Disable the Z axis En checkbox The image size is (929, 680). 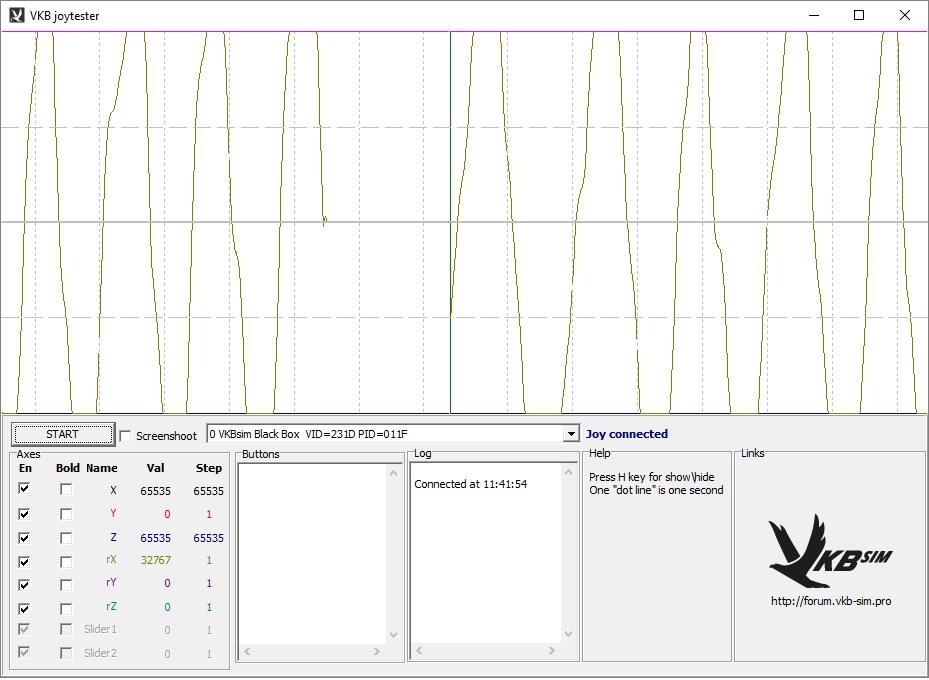pos(24,538)
